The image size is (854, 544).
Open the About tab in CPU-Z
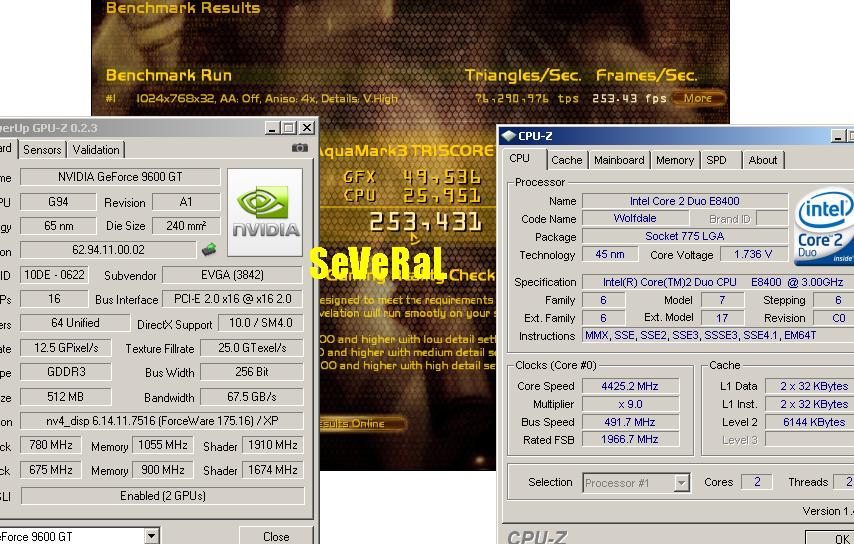pos(762,160)
